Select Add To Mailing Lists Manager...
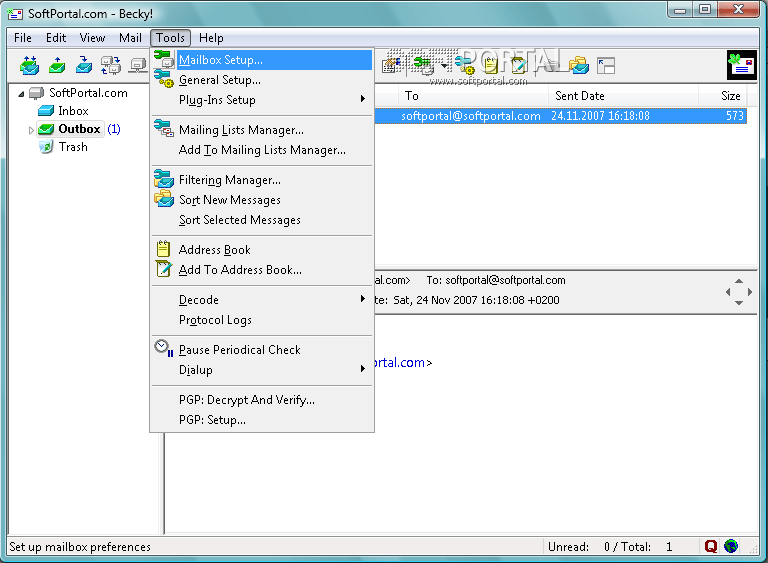Screen dimensions: 768x563 [x=262, y=150]
